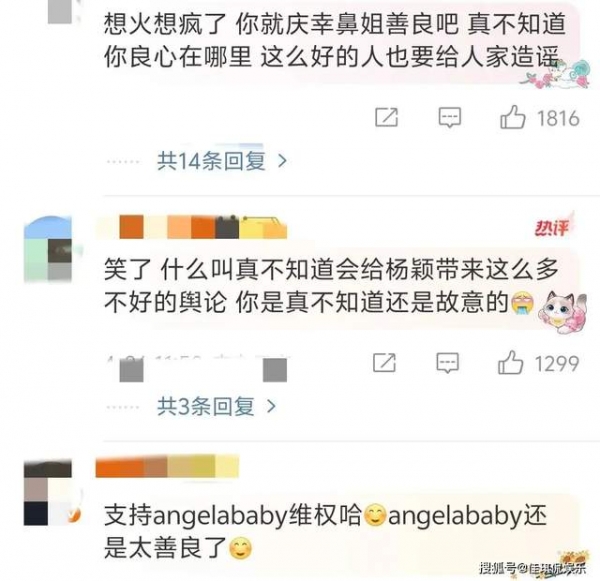Tap the like count 1816

[558, 118]
